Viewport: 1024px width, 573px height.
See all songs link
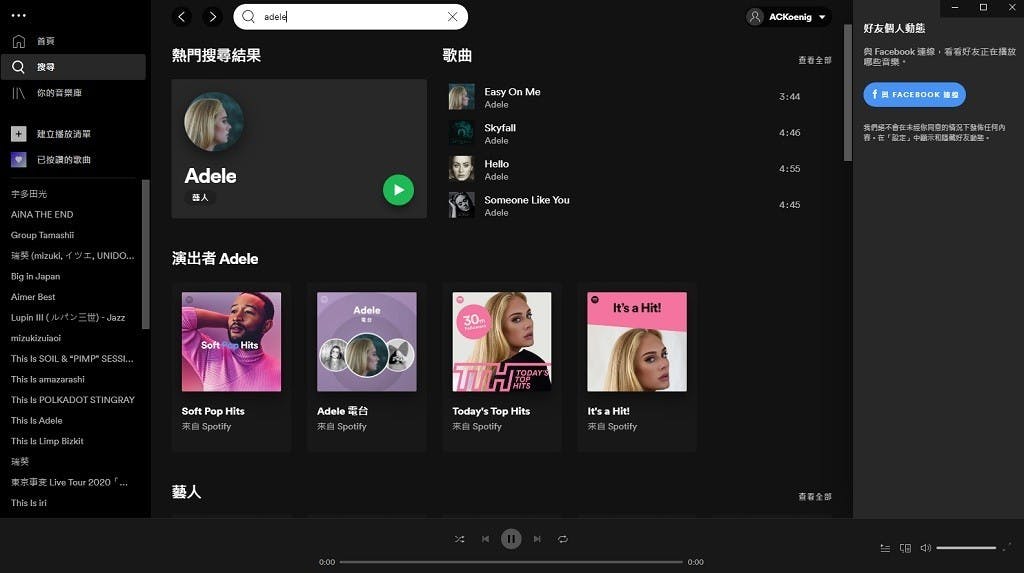click(x=814, y=60)
